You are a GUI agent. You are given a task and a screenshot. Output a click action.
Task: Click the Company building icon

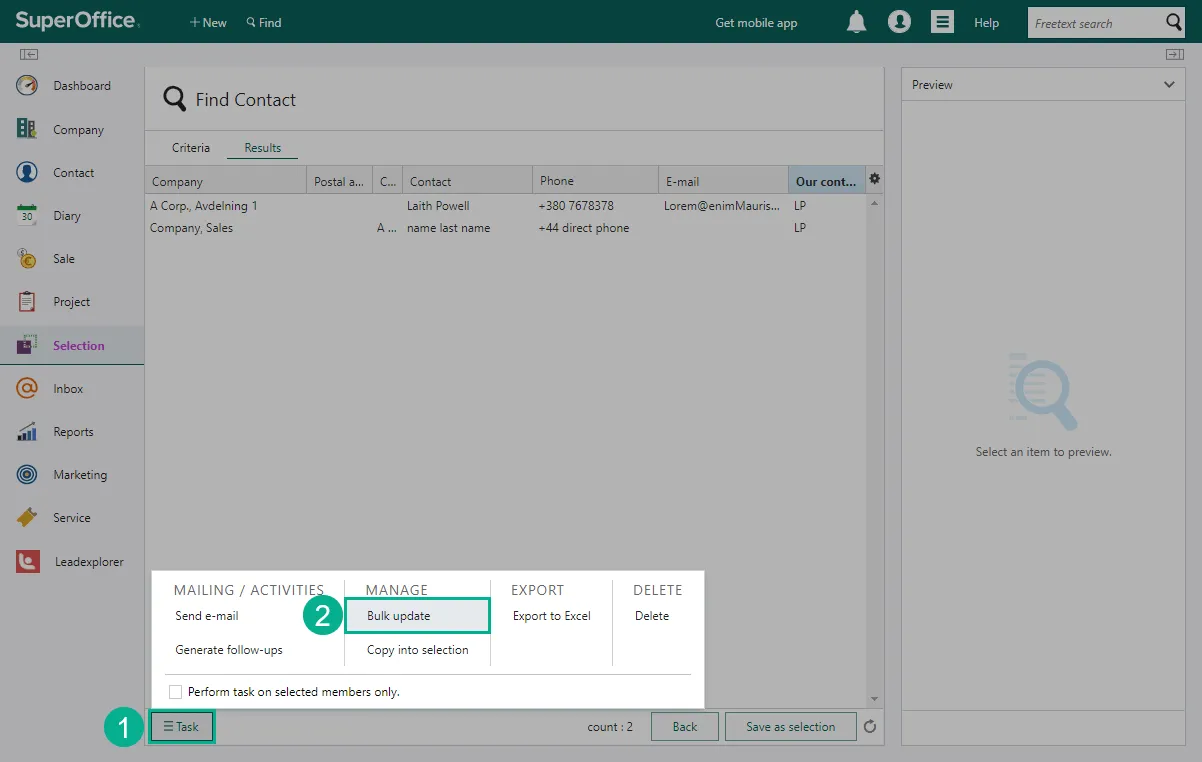point(27,129)
